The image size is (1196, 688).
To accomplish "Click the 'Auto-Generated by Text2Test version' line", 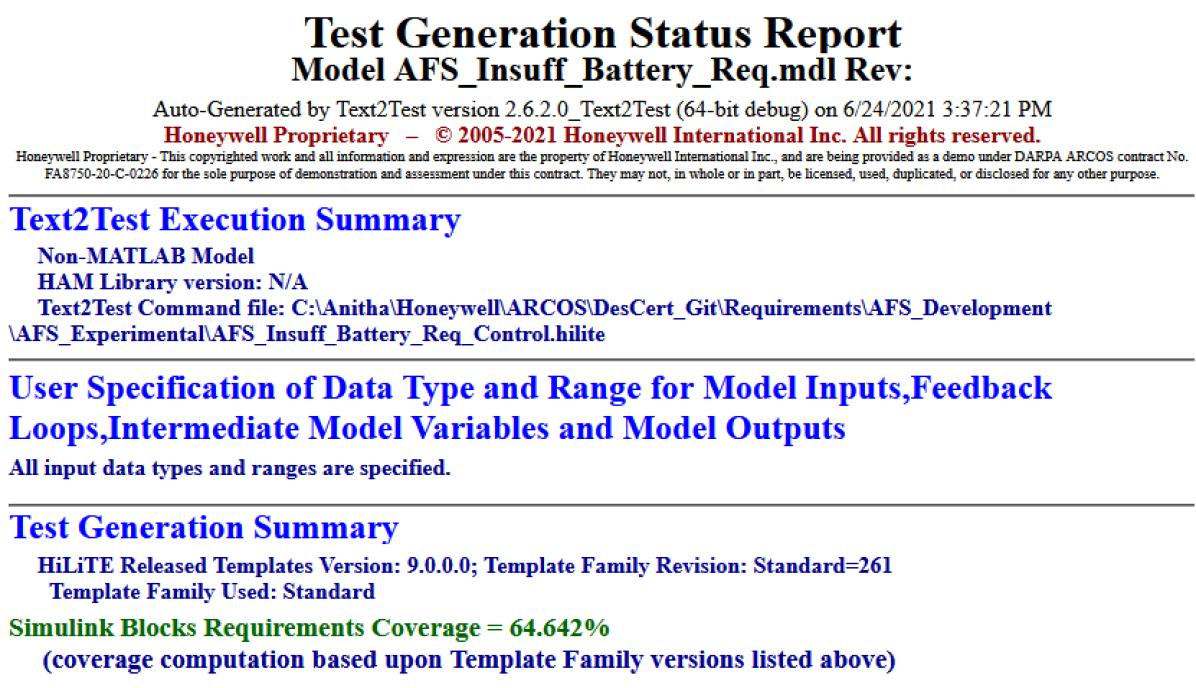I will (602, 110).
